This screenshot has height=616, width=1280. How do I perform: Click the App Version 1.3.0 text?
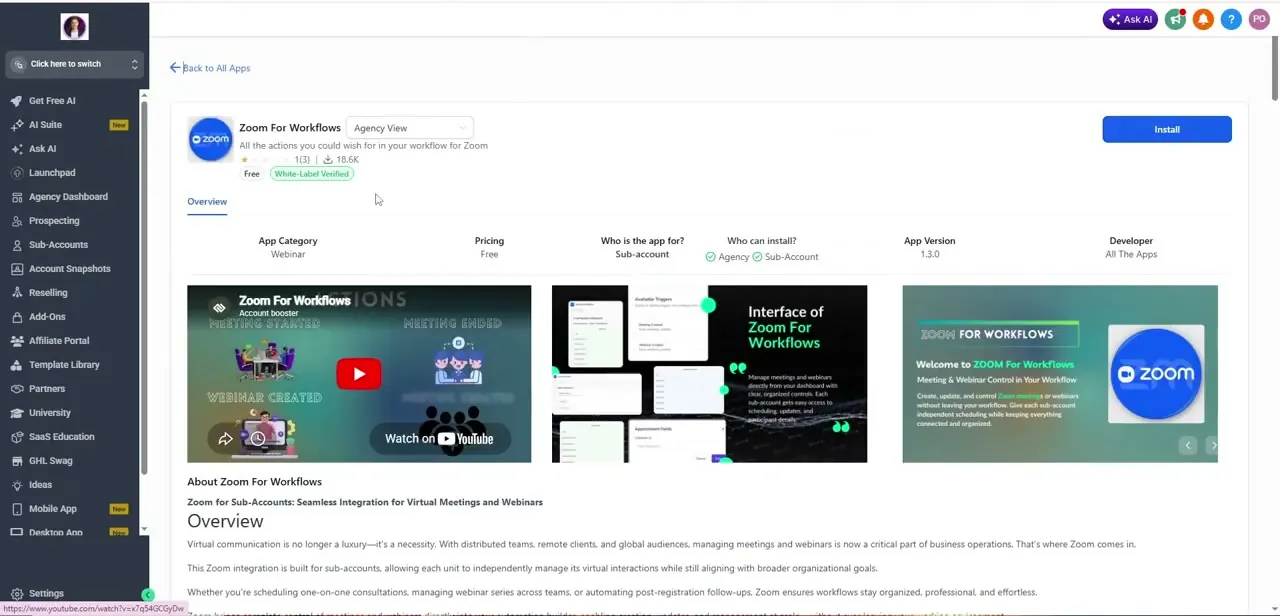(929, 254)
